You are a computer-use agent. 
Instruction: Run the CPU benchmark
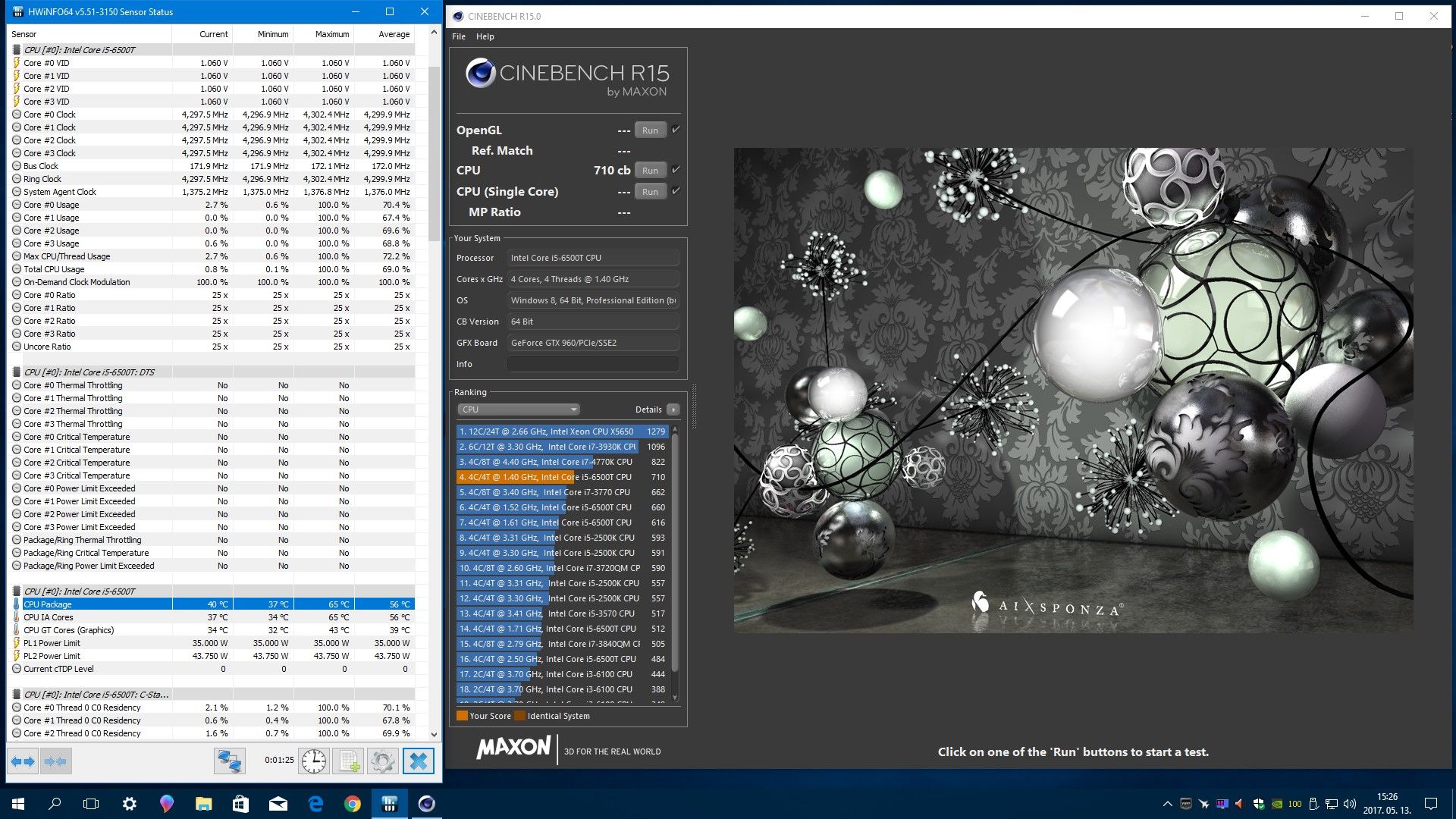pyautogui.click(x=650, y=171)
